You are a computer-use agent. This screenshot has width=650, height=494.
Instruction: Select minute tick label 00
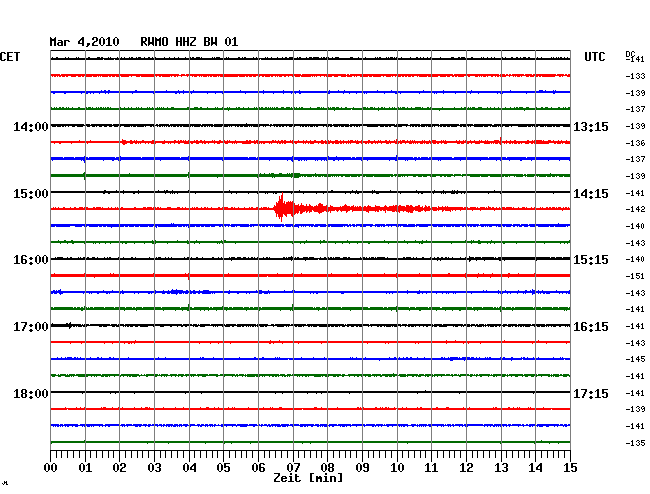click(51, 468)
